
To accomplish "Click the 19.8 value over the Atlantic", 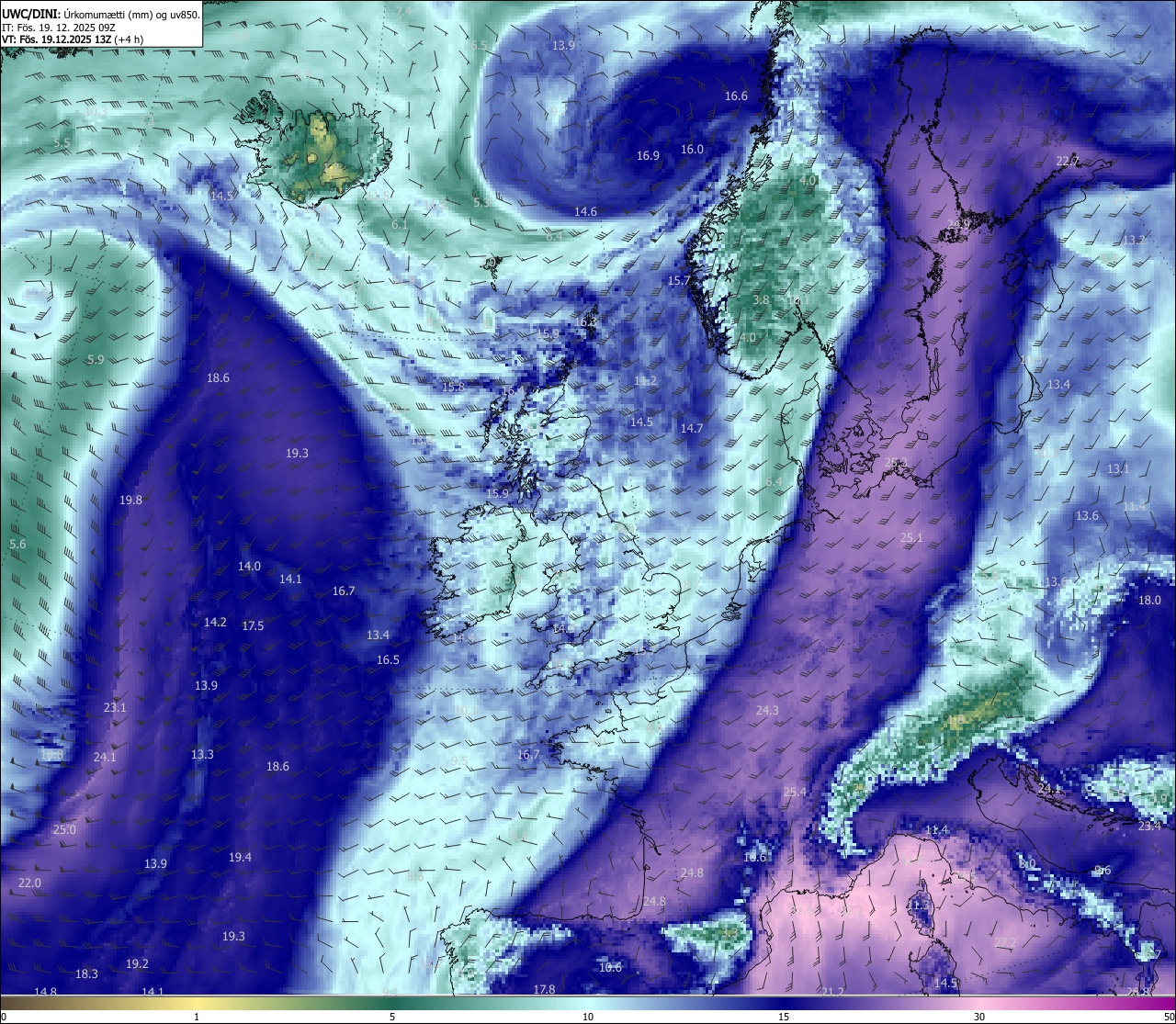I will click(x=130, y=501).
